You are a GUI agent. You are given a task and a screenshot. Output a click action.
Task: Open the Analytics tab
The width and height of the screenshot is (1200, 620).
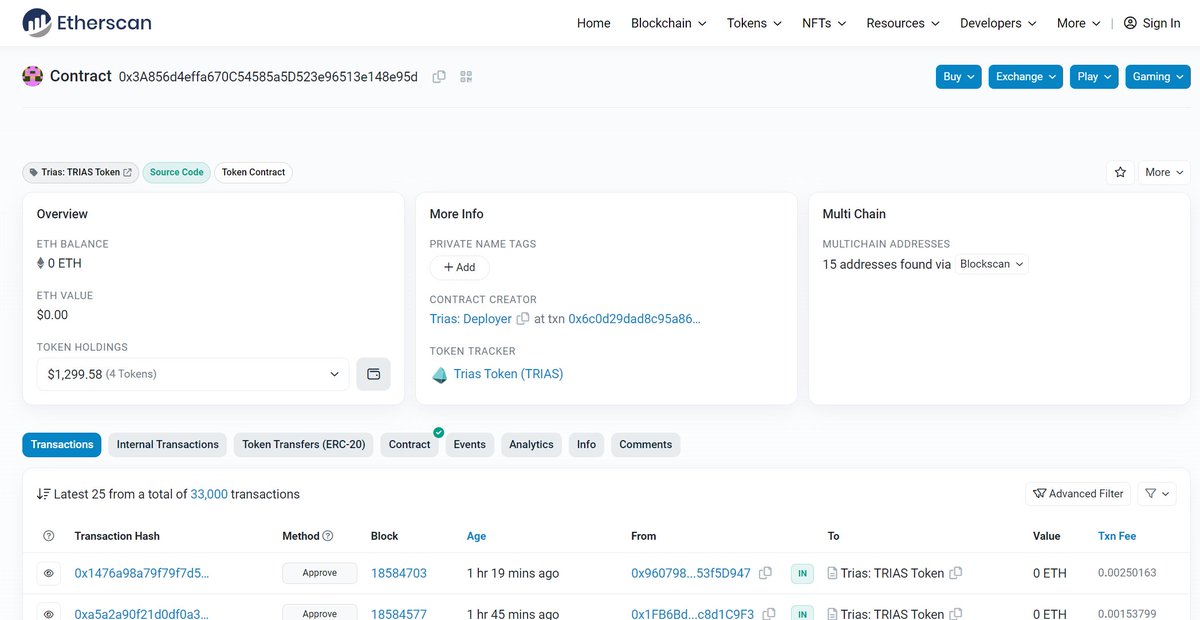531,444
